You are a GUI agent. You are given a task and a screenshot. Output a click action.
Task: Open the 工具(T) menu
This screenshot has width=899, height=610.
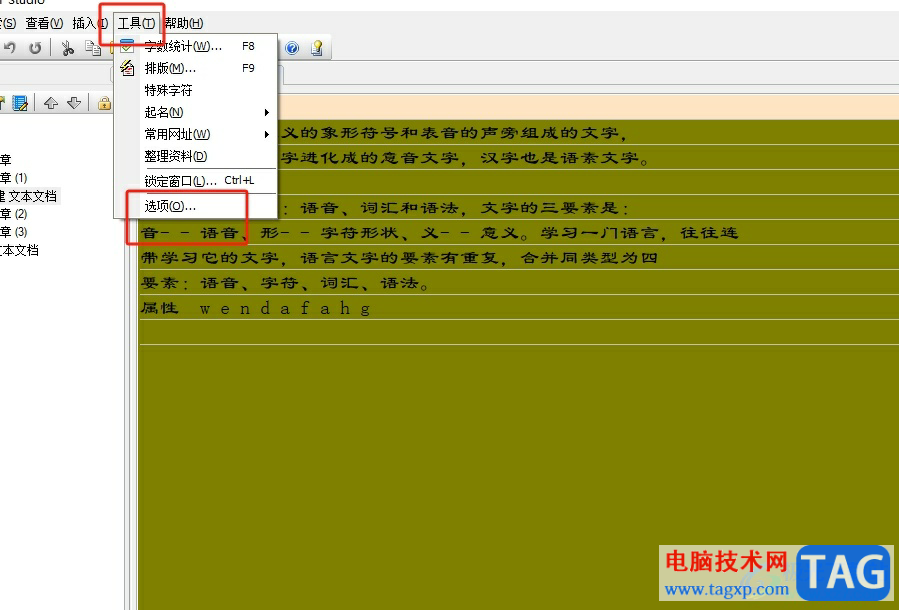(x=136, y=24)
